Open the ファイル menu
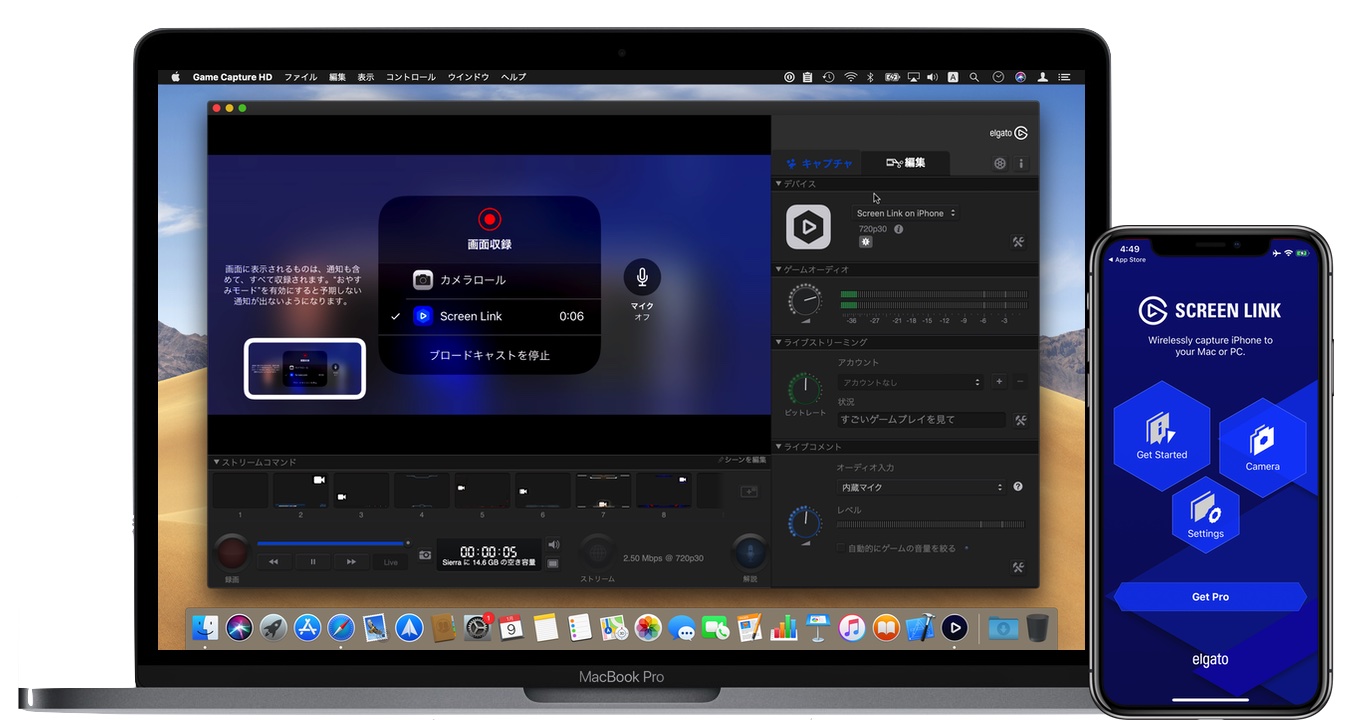 [300, 77]
